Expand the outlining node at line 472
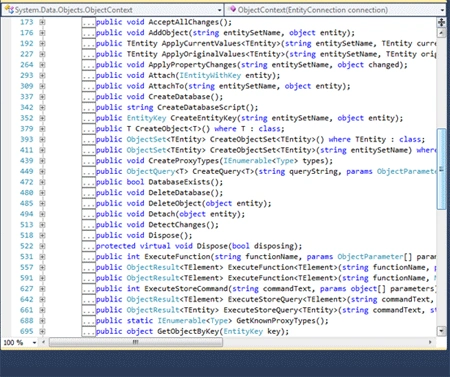The width and height of the screenshot is (450, 377). point(42,182)
